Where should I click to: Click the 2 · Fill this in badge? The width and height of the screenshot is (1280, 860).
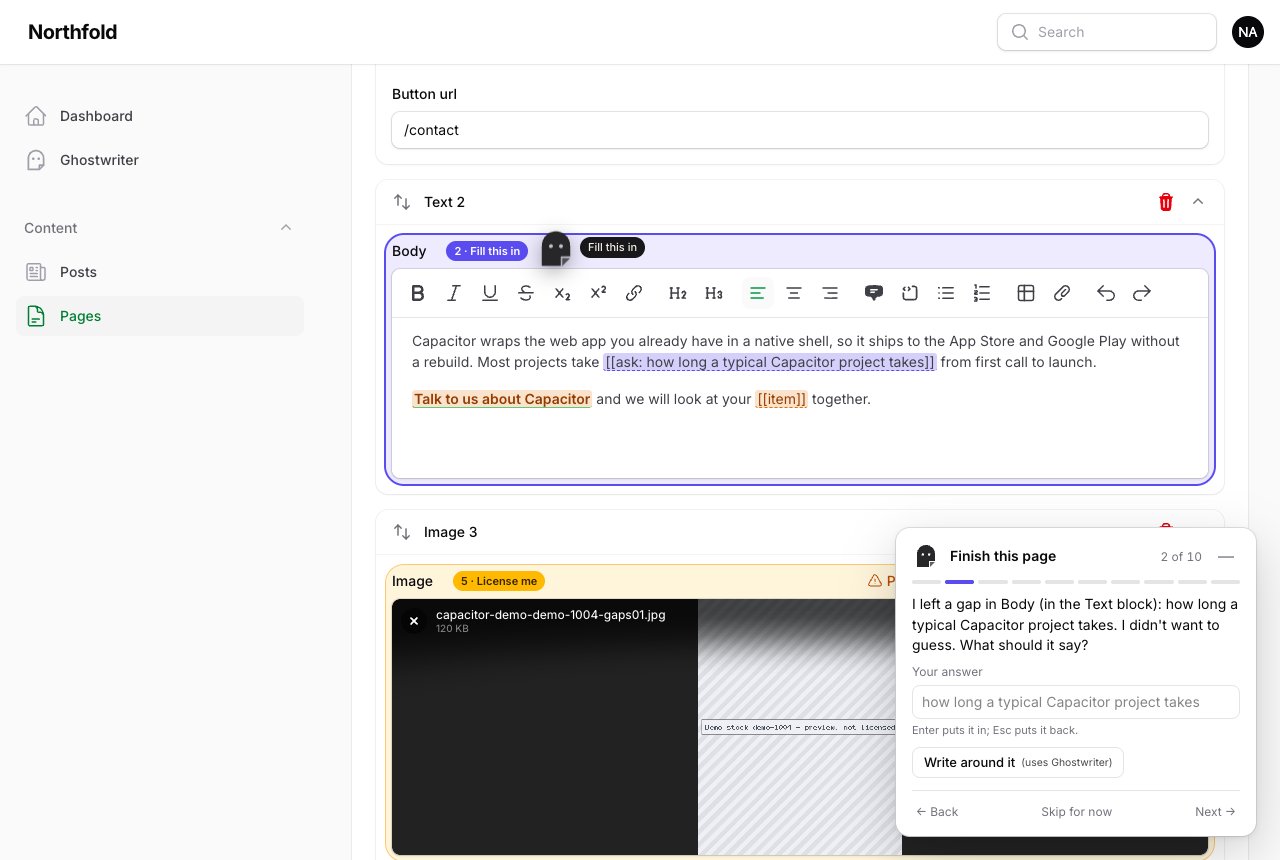tap(487, 251)
